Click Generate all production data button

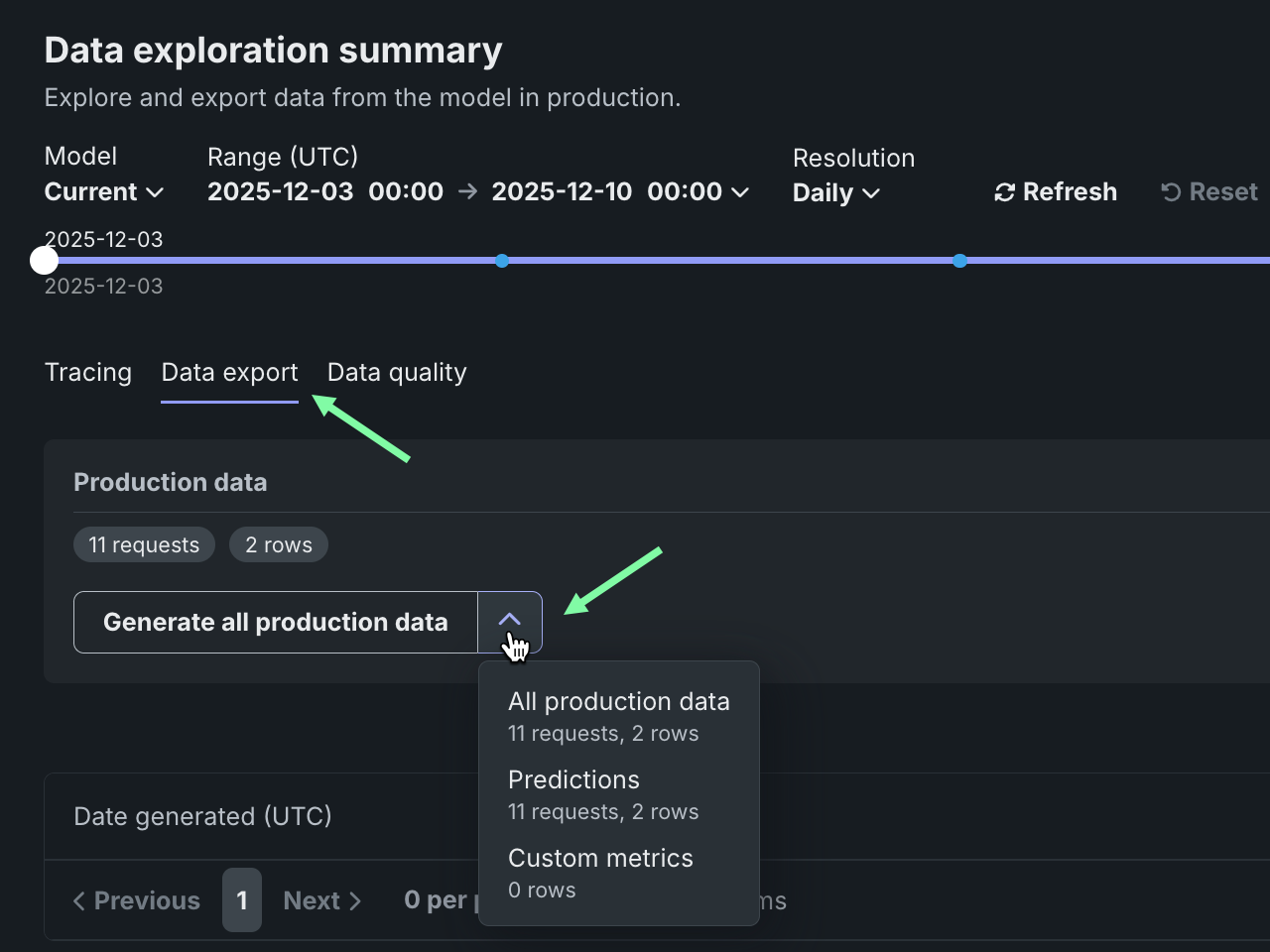pyautogui.click(x=276, y=623)
